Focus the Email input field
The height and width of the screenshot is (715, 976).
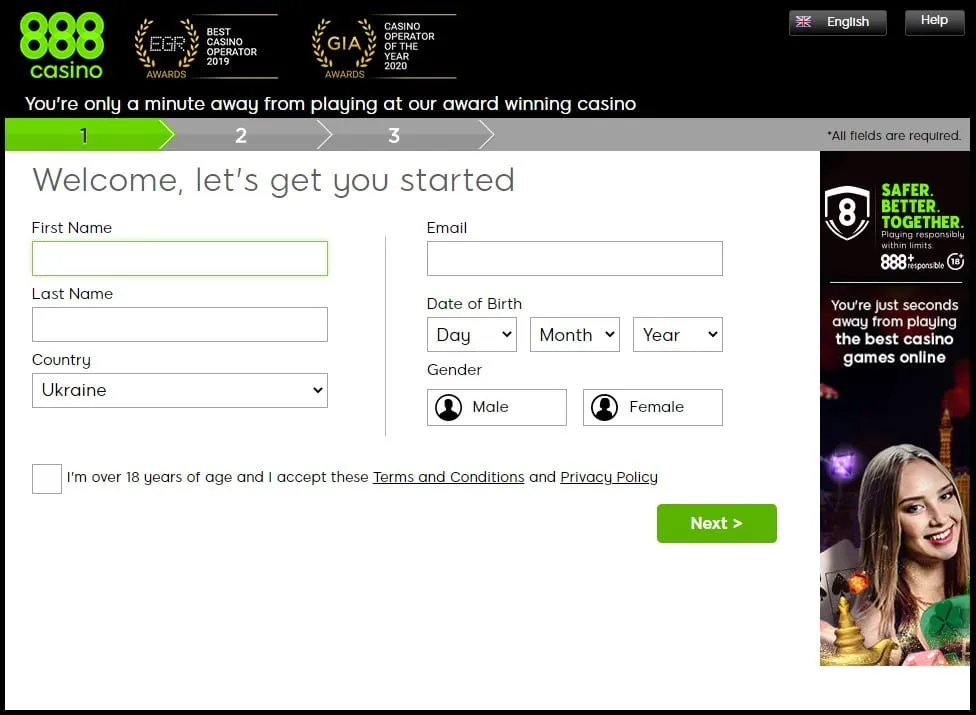575,258
